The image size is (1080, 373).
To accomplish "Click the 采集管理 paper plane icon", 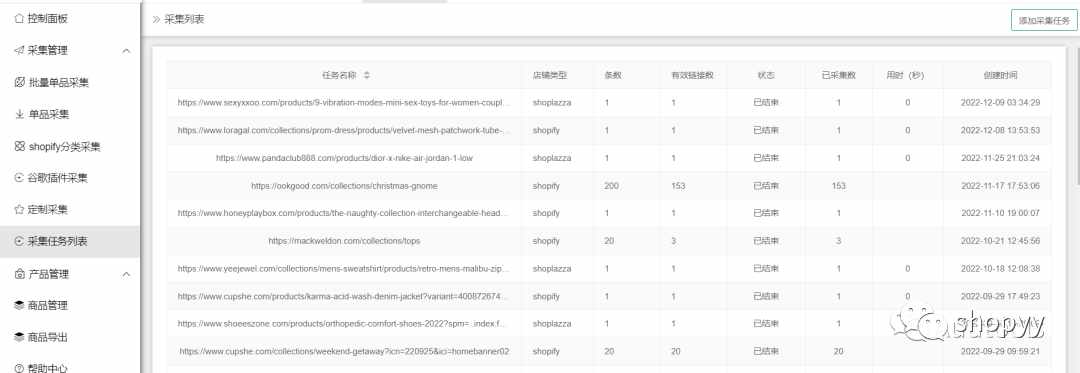I will pyautogui.click(x=19, y=50).
